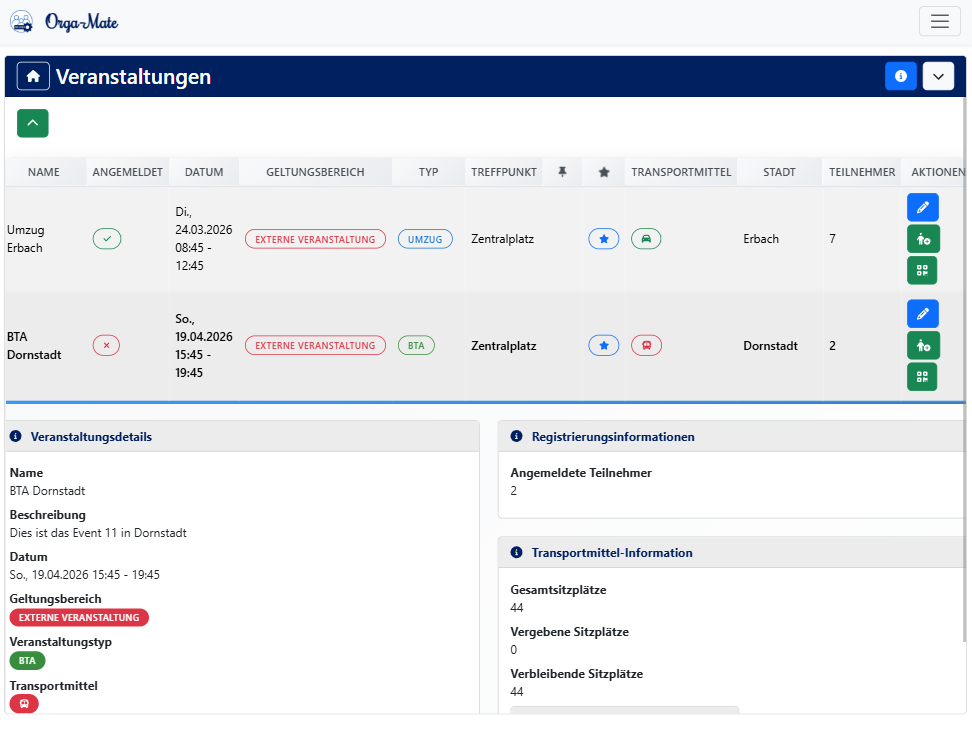Click the Orga-Mate logo icon
The width and height of the screenshot is (972, 729).
21,20
